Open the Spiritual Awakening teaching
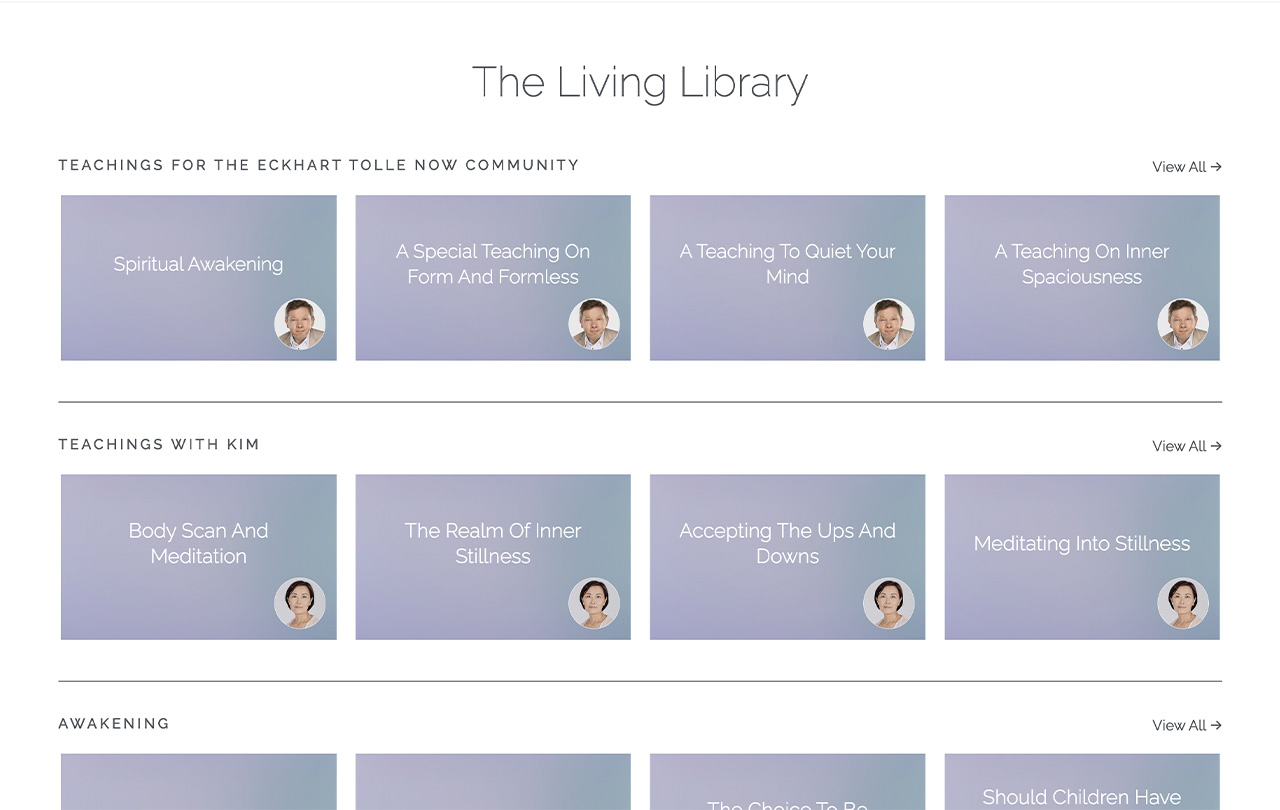Screen dimensions: 1280x810 (x=199, y=278)
